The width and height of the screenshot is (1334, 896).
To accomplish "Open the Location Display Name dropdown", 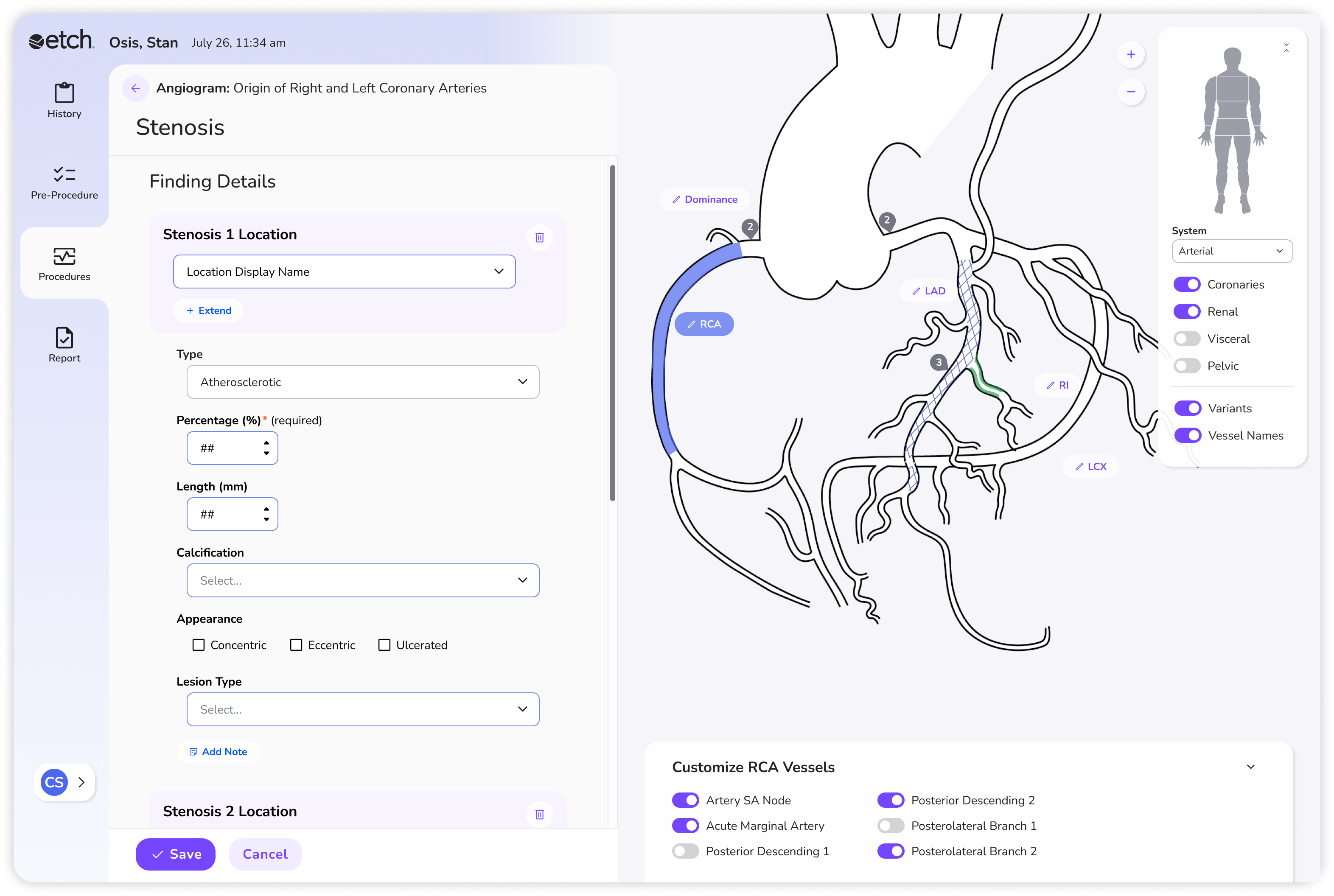I will (x=344, y=272).
